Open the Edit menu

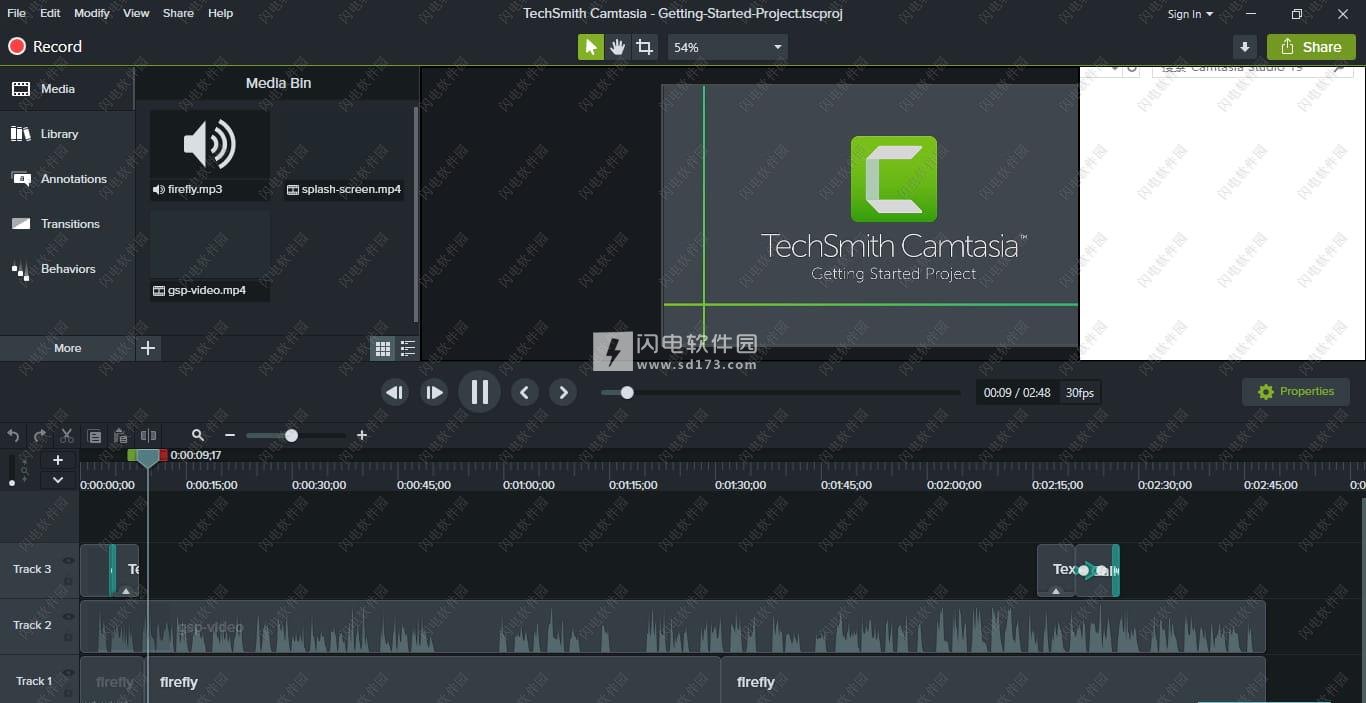50,13
